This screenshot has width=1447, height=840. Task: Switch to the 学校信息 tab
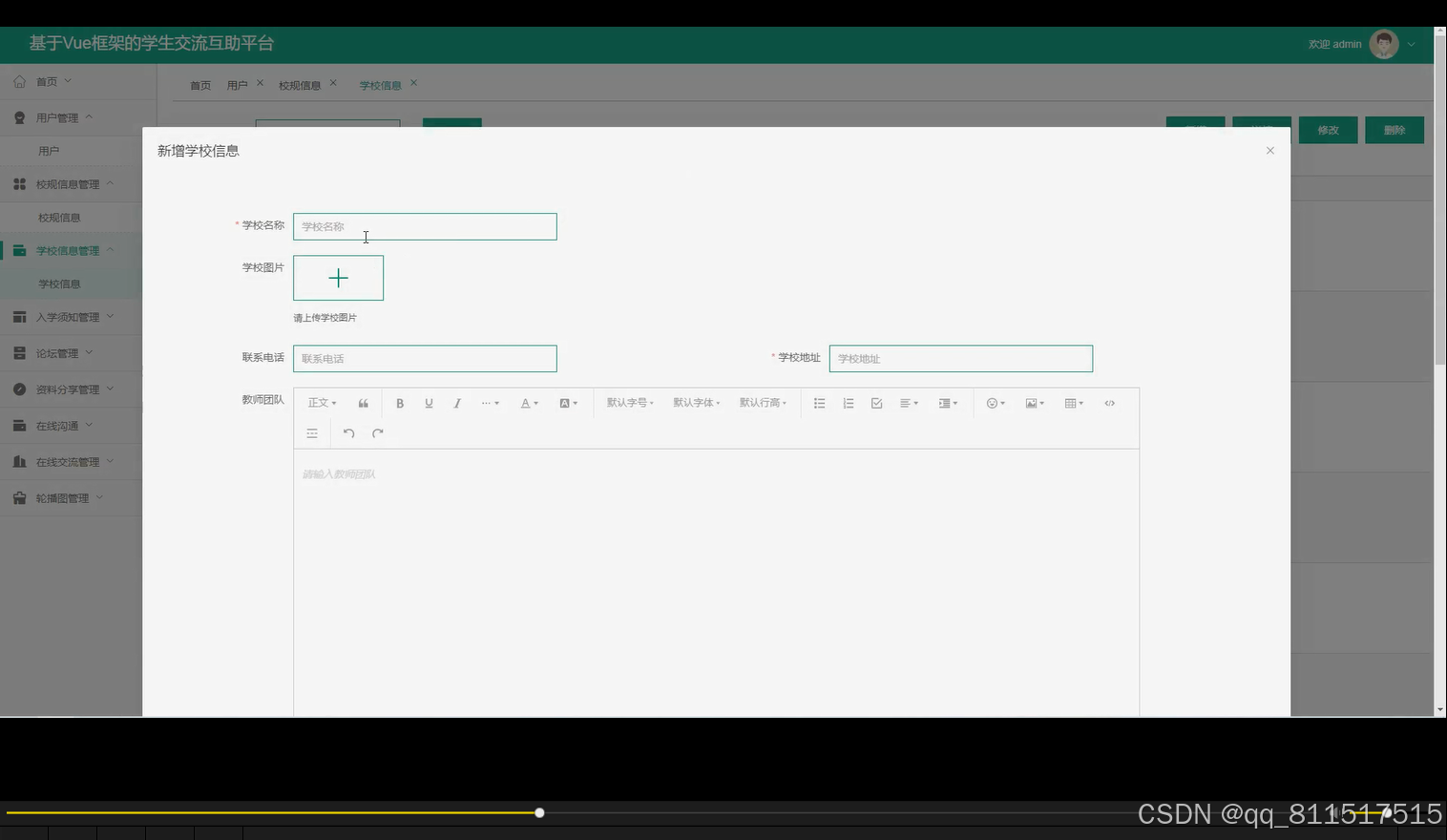[x=380, y=85]
